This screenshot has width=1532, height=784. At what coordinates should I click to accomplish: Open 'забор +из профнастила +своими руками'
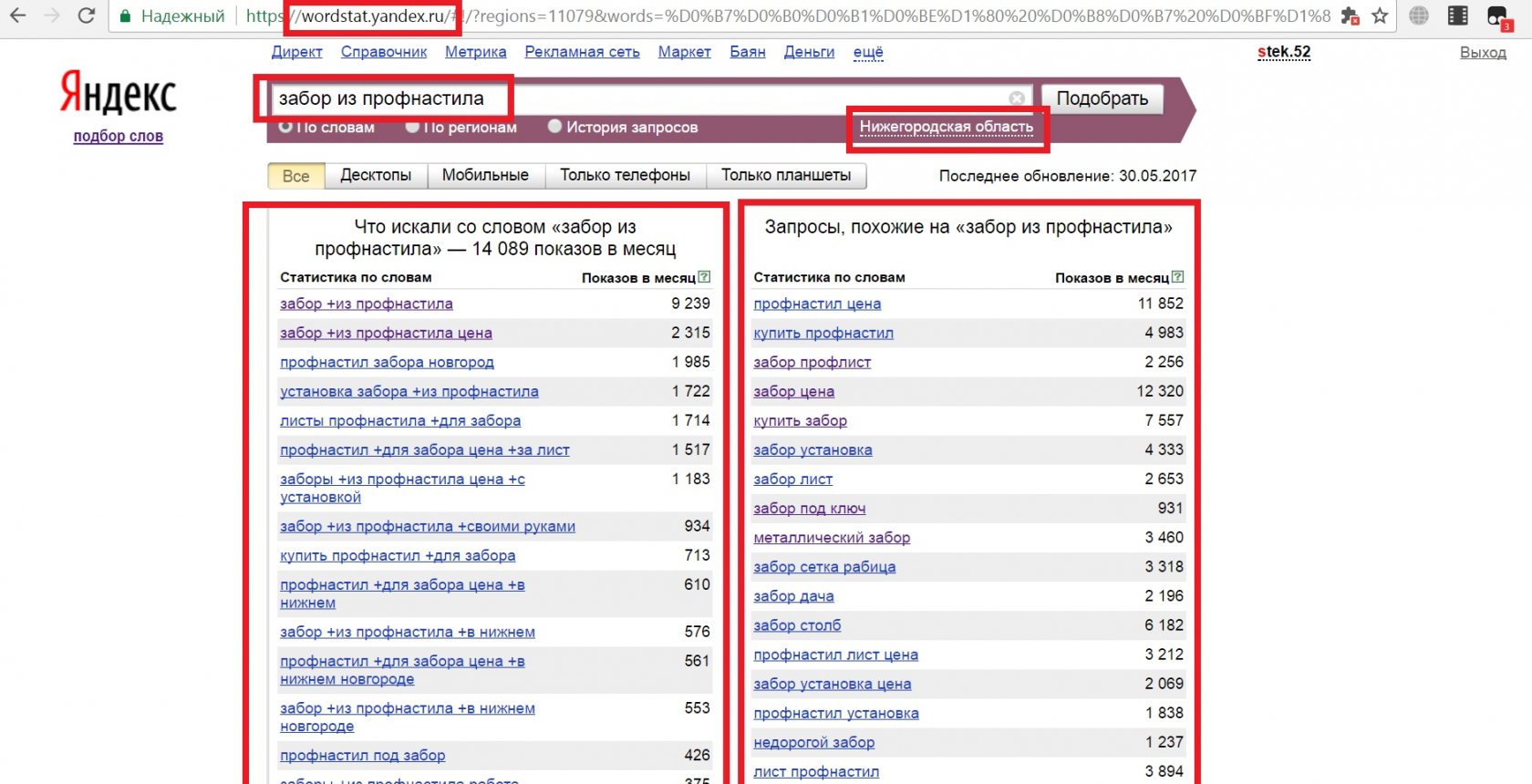[x=428, y=526]
